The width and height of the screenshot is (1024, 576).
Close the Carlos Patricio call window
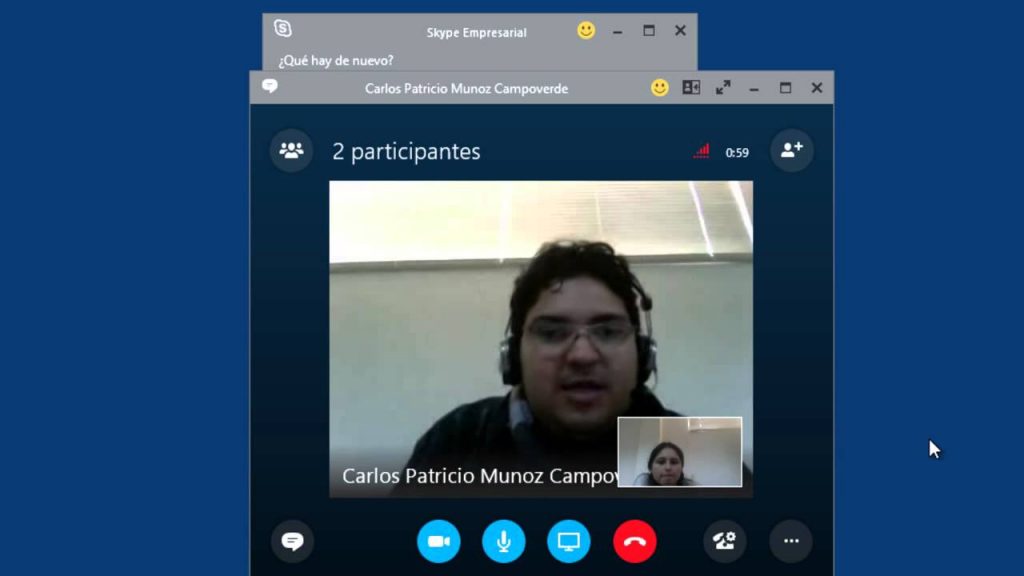tap(817, 88)
